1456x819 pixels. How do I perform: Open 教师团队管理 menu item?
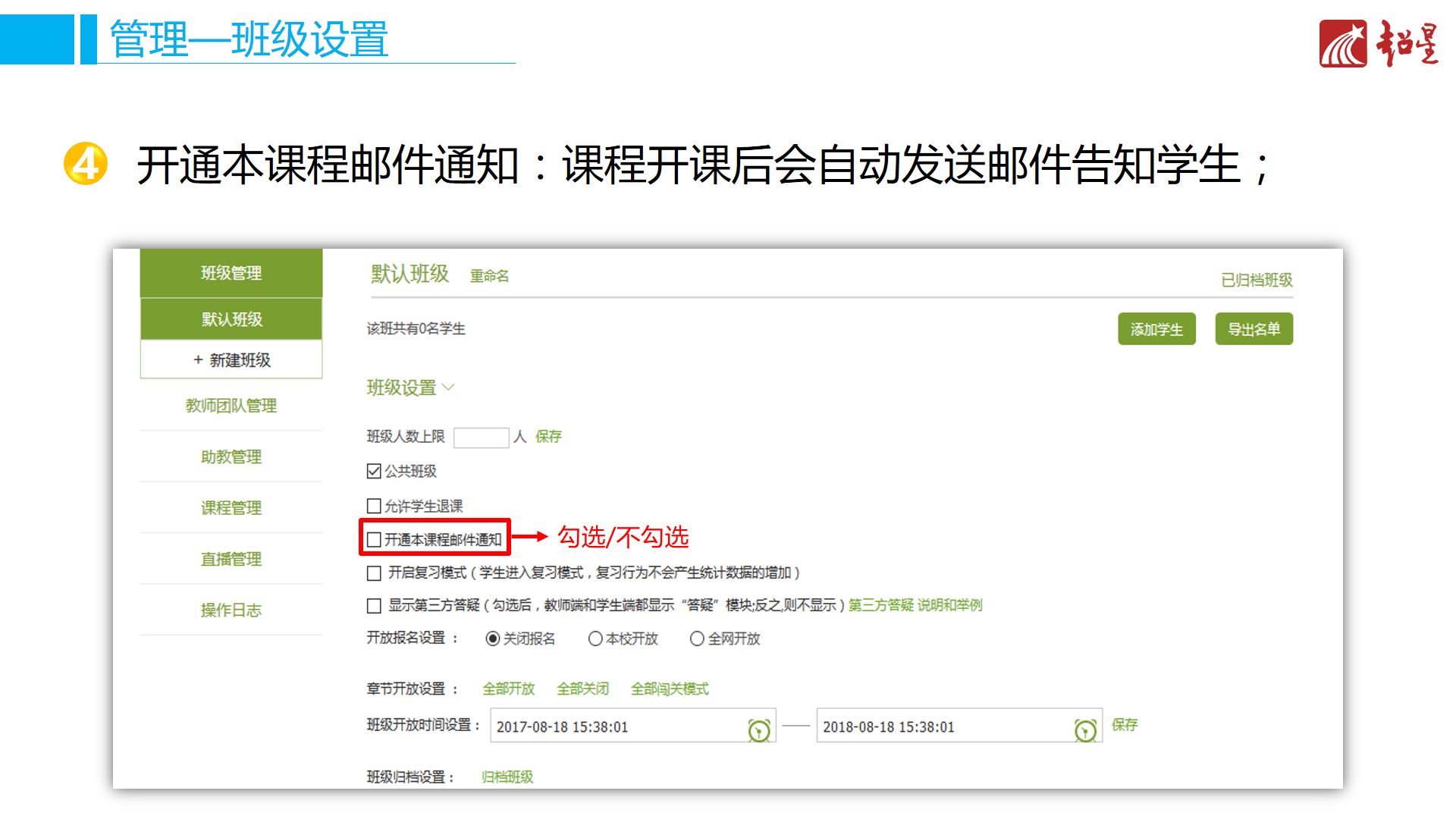point(231,406)
